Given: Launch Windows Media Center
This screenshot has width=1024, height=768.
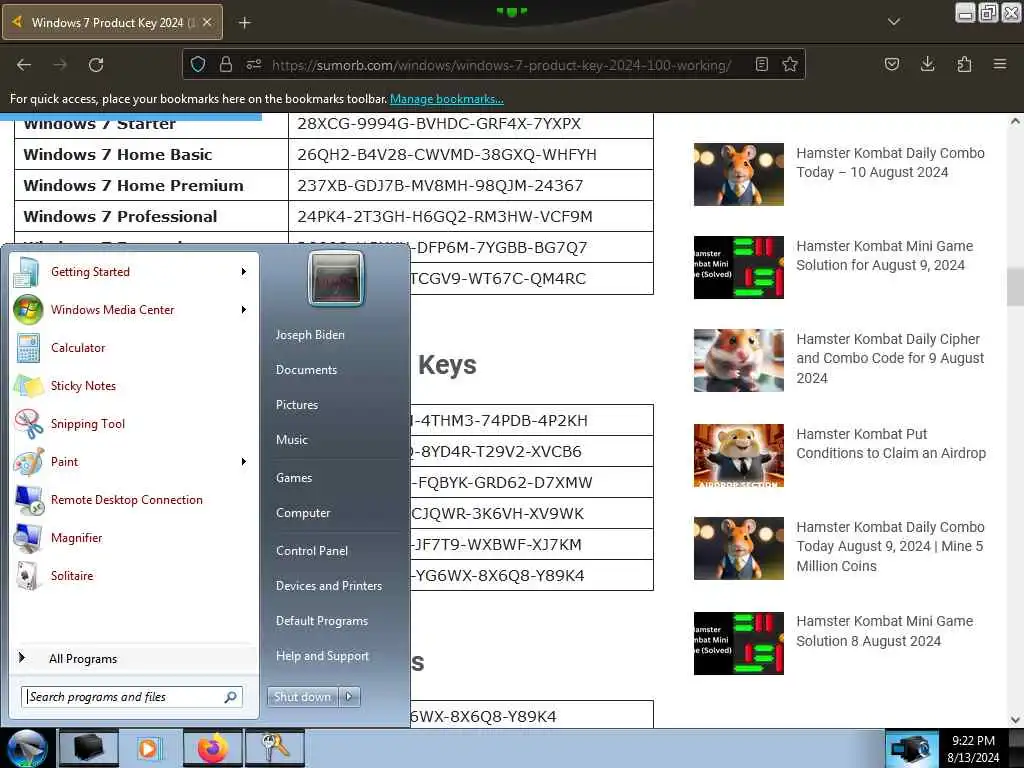Looking at the screenshot, I should tap(112, 310).
